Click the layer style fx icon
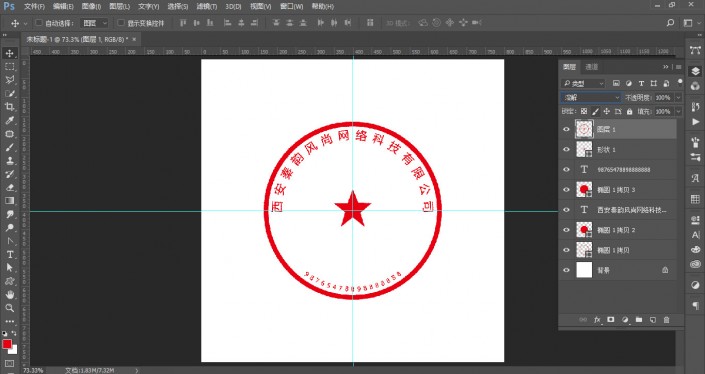Image resolution: width=705 pixels, height=374 pixels. coord(597,320)
